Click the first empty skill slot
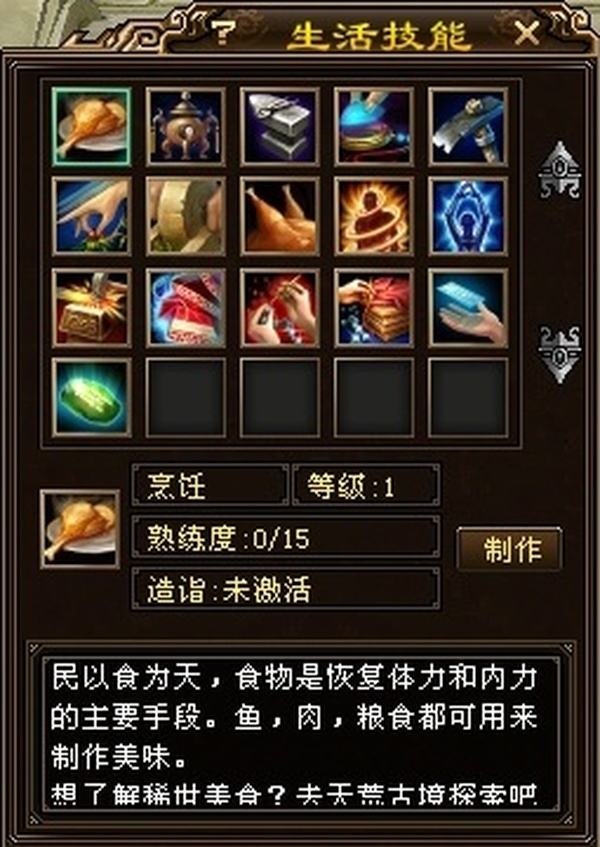The width and height of the screenshot is (600, 847). 185,398
